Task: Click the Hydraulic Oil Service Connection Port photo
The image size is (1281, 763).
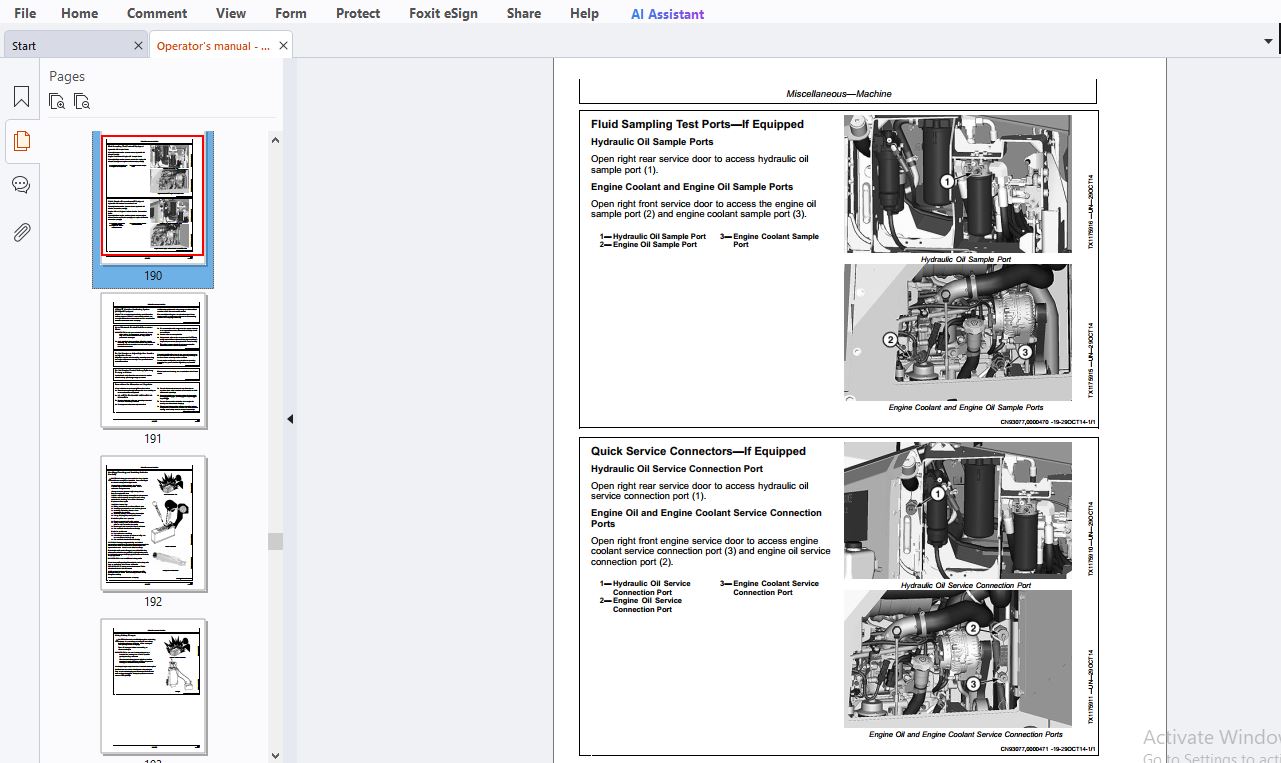Action: pos(957,510)
